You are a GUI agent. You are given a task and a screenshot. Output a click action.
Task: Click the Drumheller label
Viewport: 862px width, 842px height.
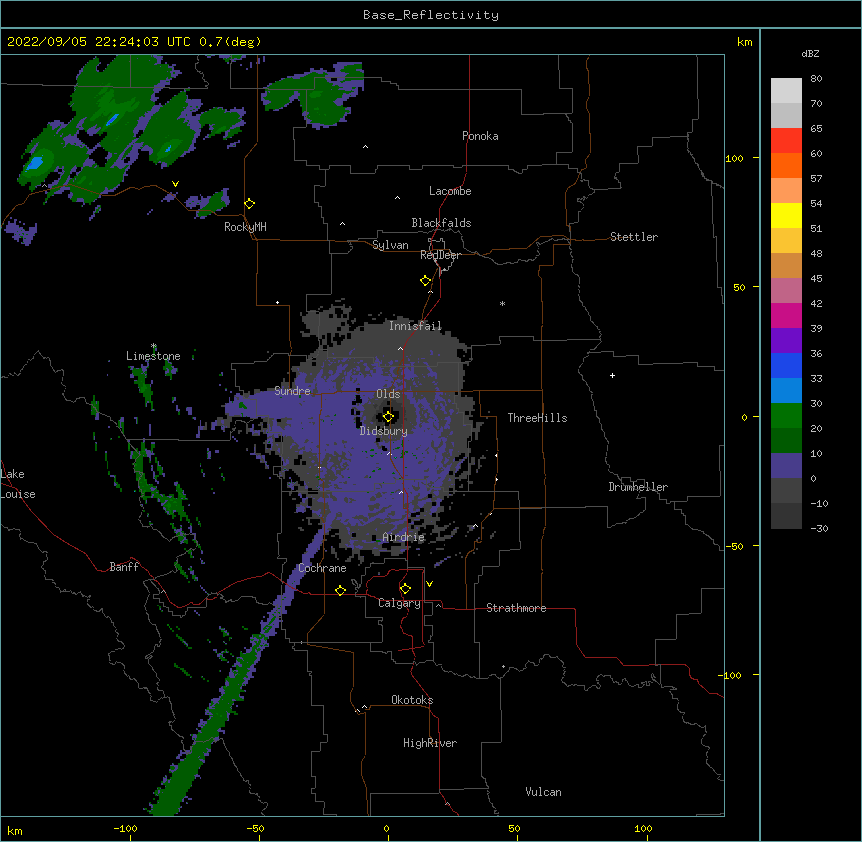point(638,487)
